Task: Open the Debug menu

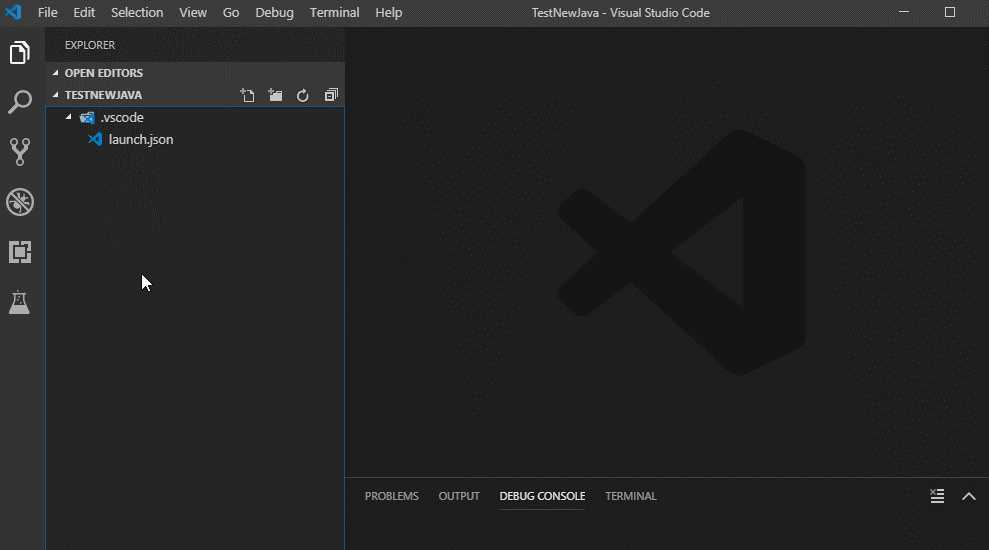Action: [x=274, y=13]
